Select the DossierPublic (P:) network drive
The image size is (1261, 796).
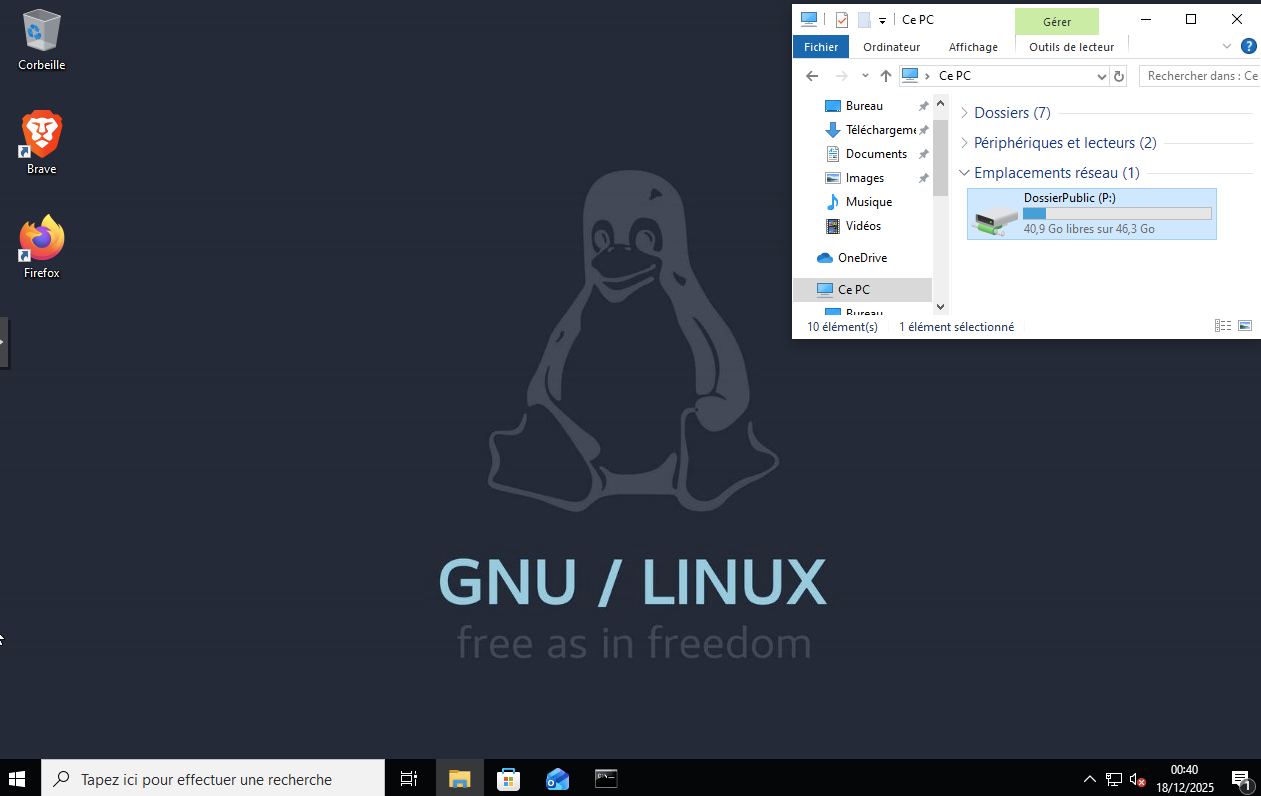pyautogui.click(x=1091, y=214)
